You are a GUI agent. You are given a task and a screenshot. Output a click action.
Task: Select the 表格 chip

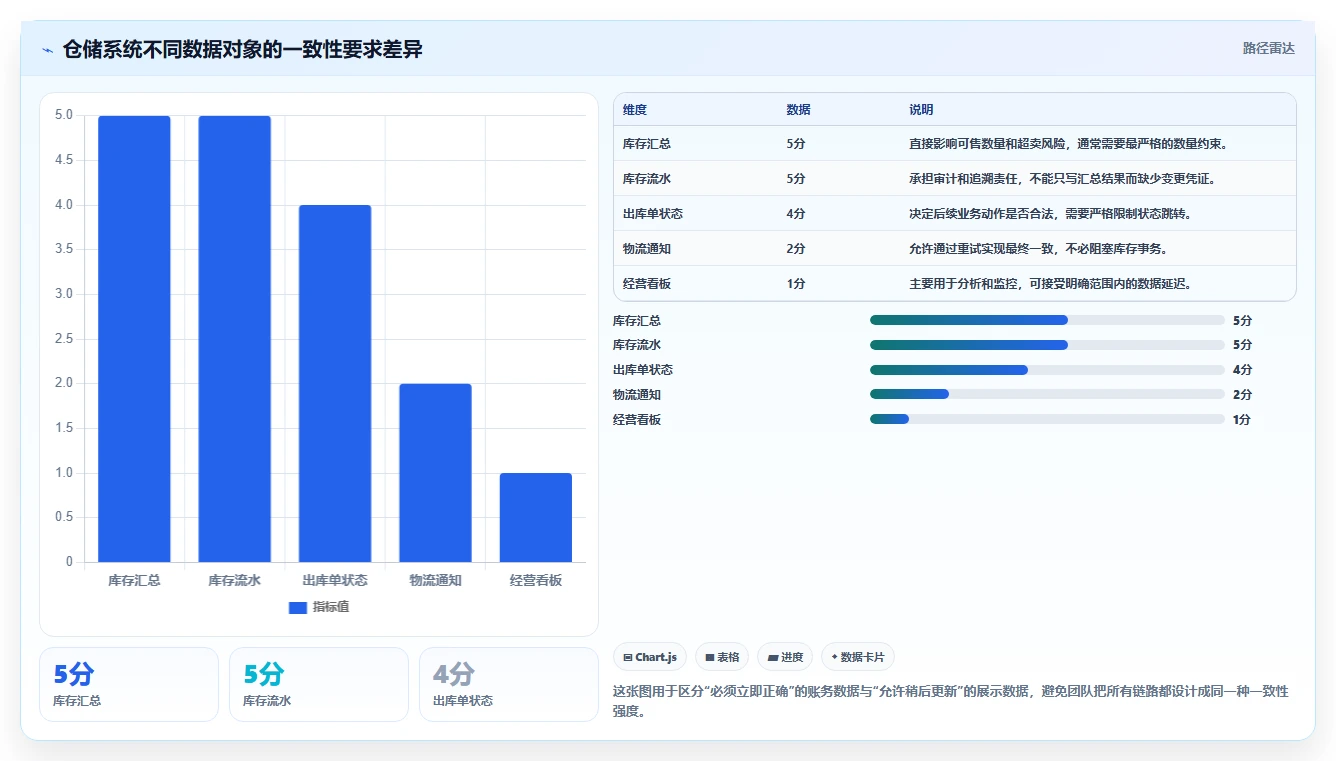[x=722, y=657]
